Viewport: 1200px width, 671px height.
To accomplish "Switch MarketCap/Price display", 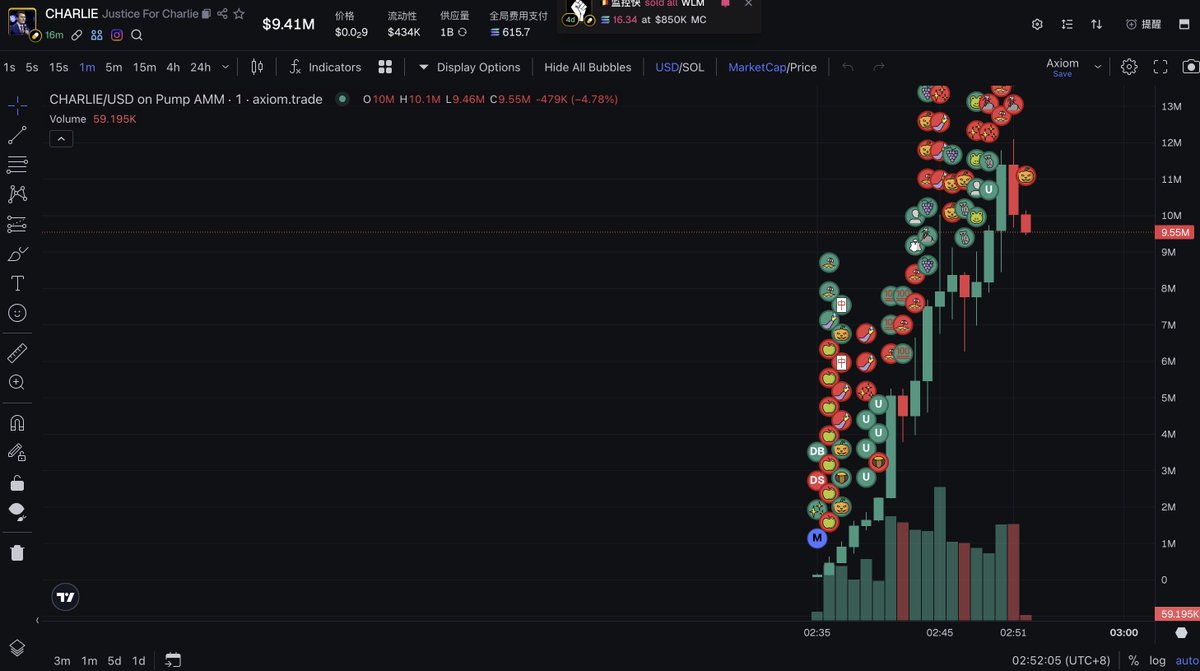I will click(772, 67).
